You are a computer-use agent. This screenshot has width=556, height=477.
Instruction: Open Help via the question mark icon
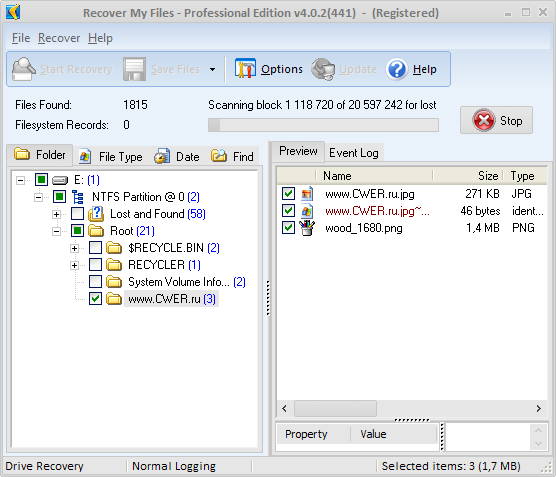(x=396, y=69)
